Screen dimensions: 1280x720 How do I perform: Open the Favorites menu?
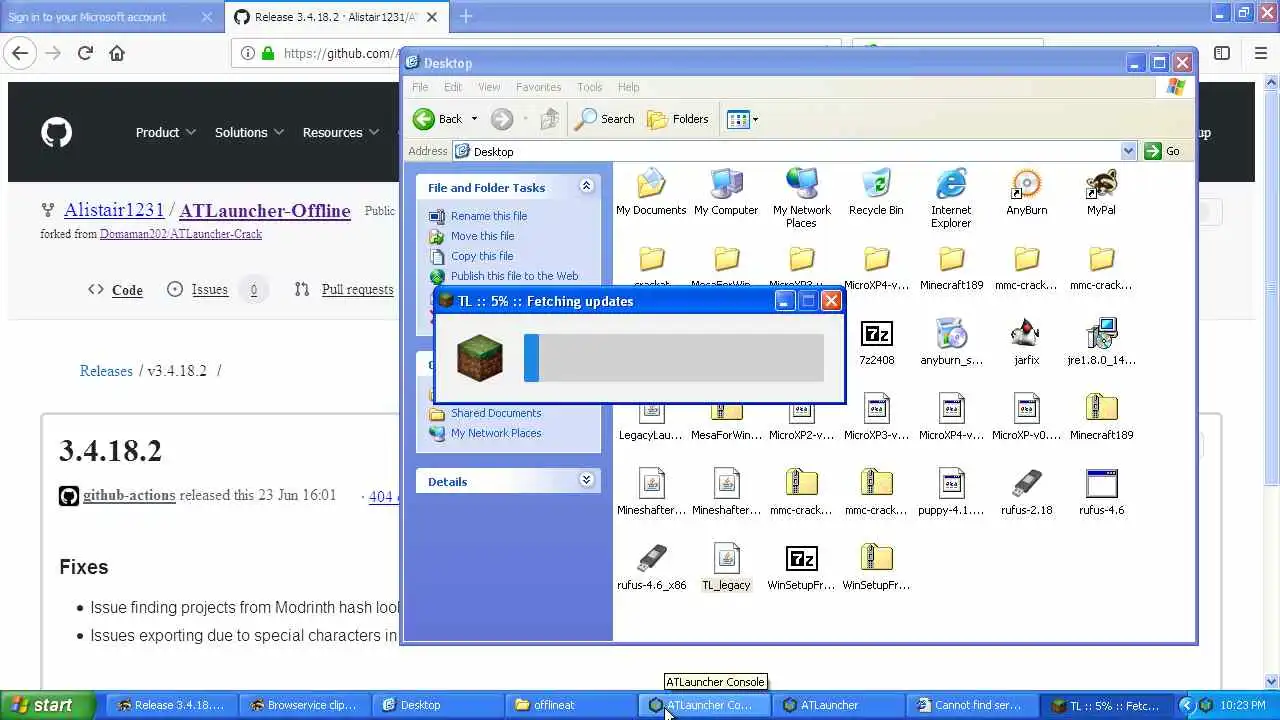point(538,87)
